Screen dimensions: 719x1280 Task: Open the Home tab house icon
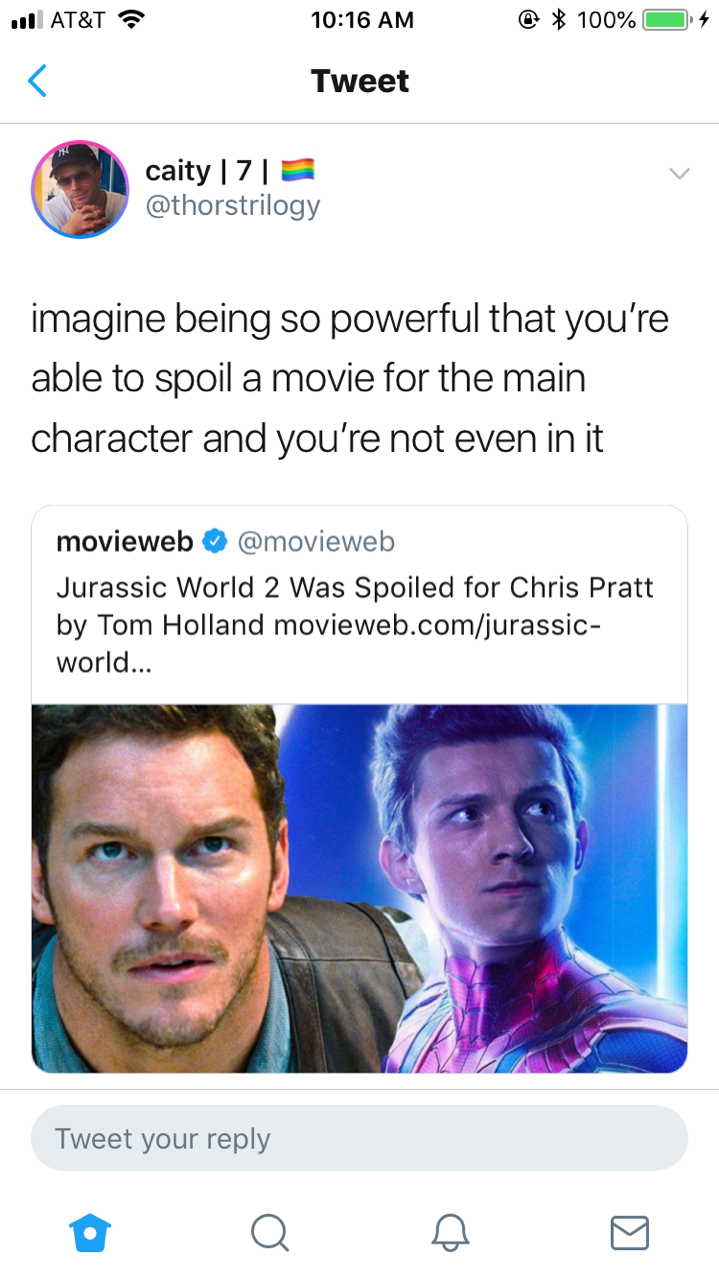pyautogui.click(x=90, y=1232)
